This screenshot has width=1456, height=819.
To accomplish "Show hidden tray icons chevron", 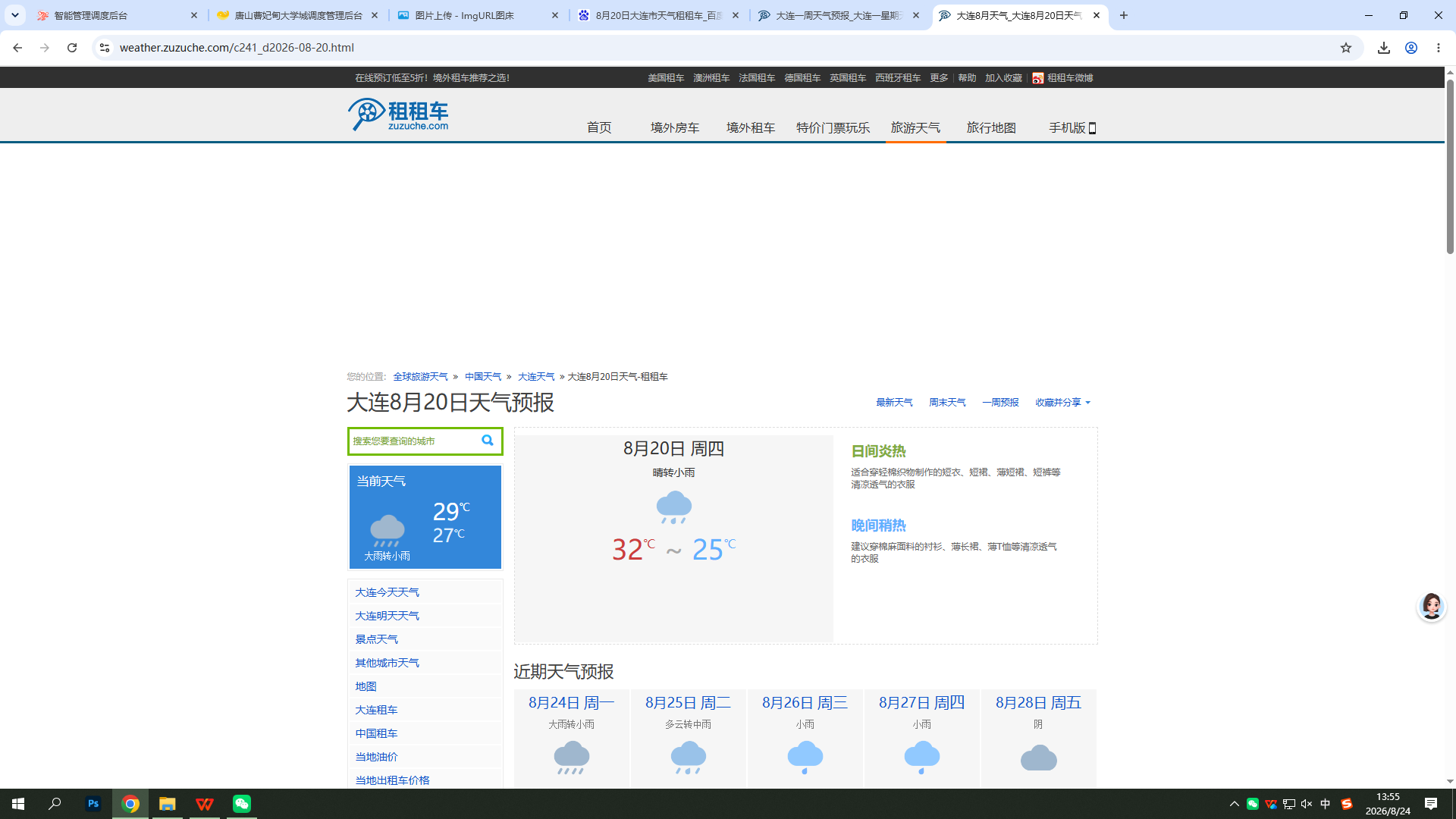I will coord(1235,804).
